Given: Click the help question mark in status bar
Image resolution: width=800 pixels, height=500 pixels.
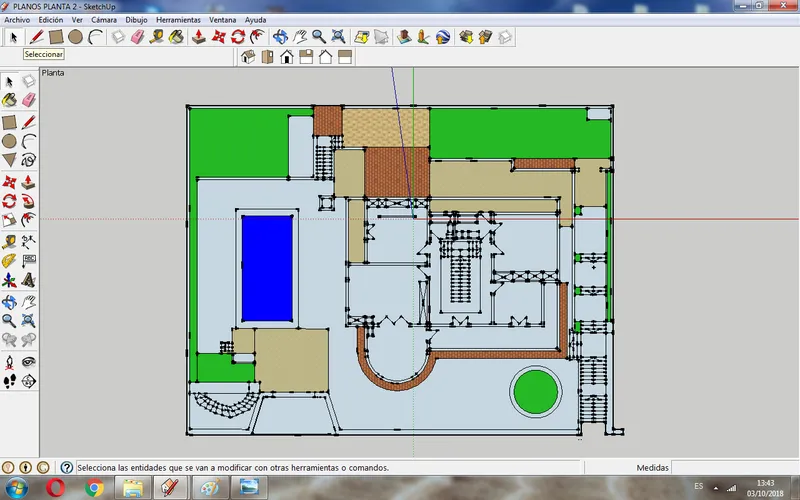Looking at the screenshot, I should tap(66, 467).
